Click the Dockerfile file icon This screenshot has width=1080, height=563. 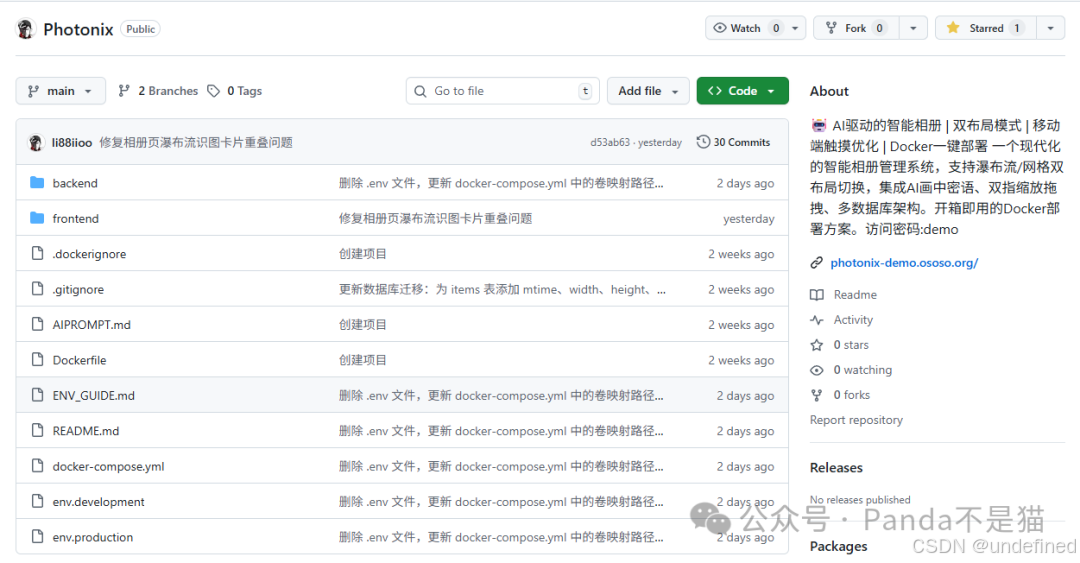(38, 360)
